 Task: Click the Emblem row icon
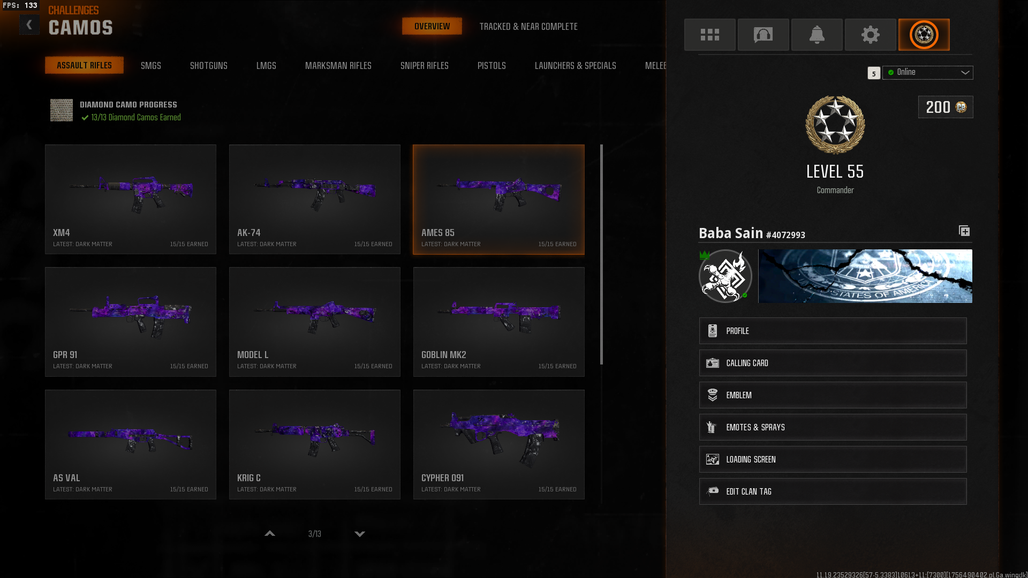713,395
